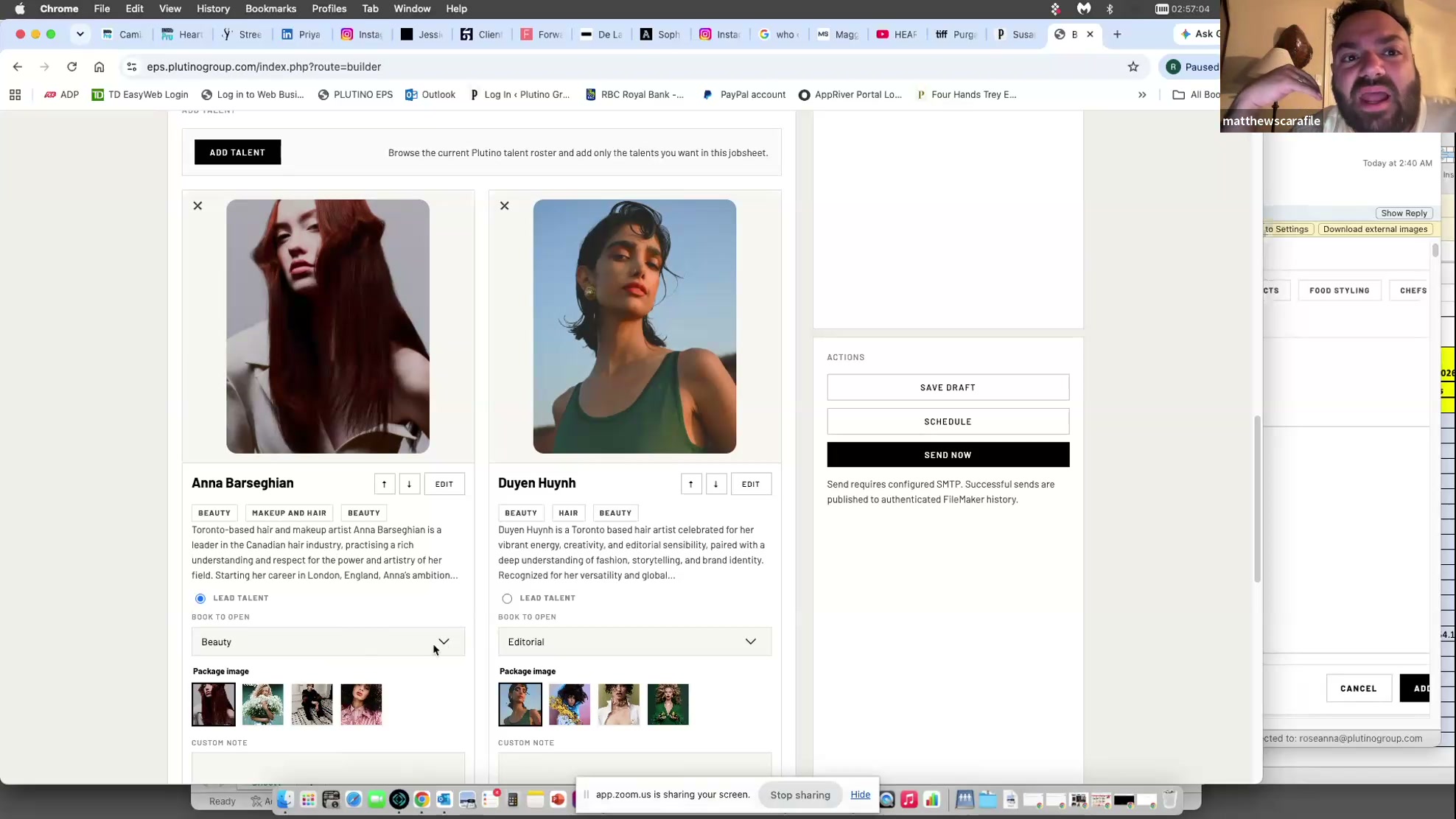Open Chrome icon in the Dock

(x=421, y=800)
